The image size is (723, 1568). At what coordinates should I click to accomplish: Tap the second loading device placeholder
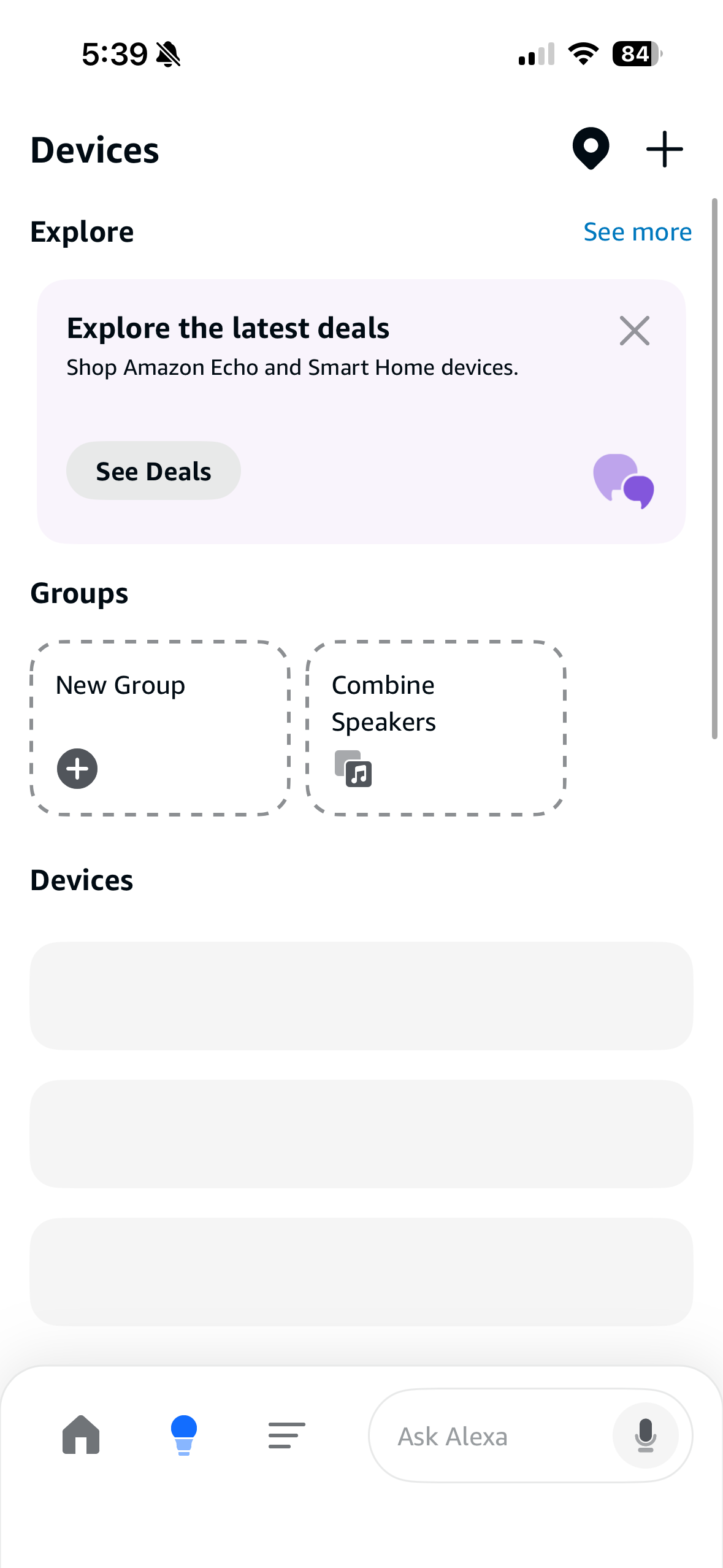(x=361, y=1134)
